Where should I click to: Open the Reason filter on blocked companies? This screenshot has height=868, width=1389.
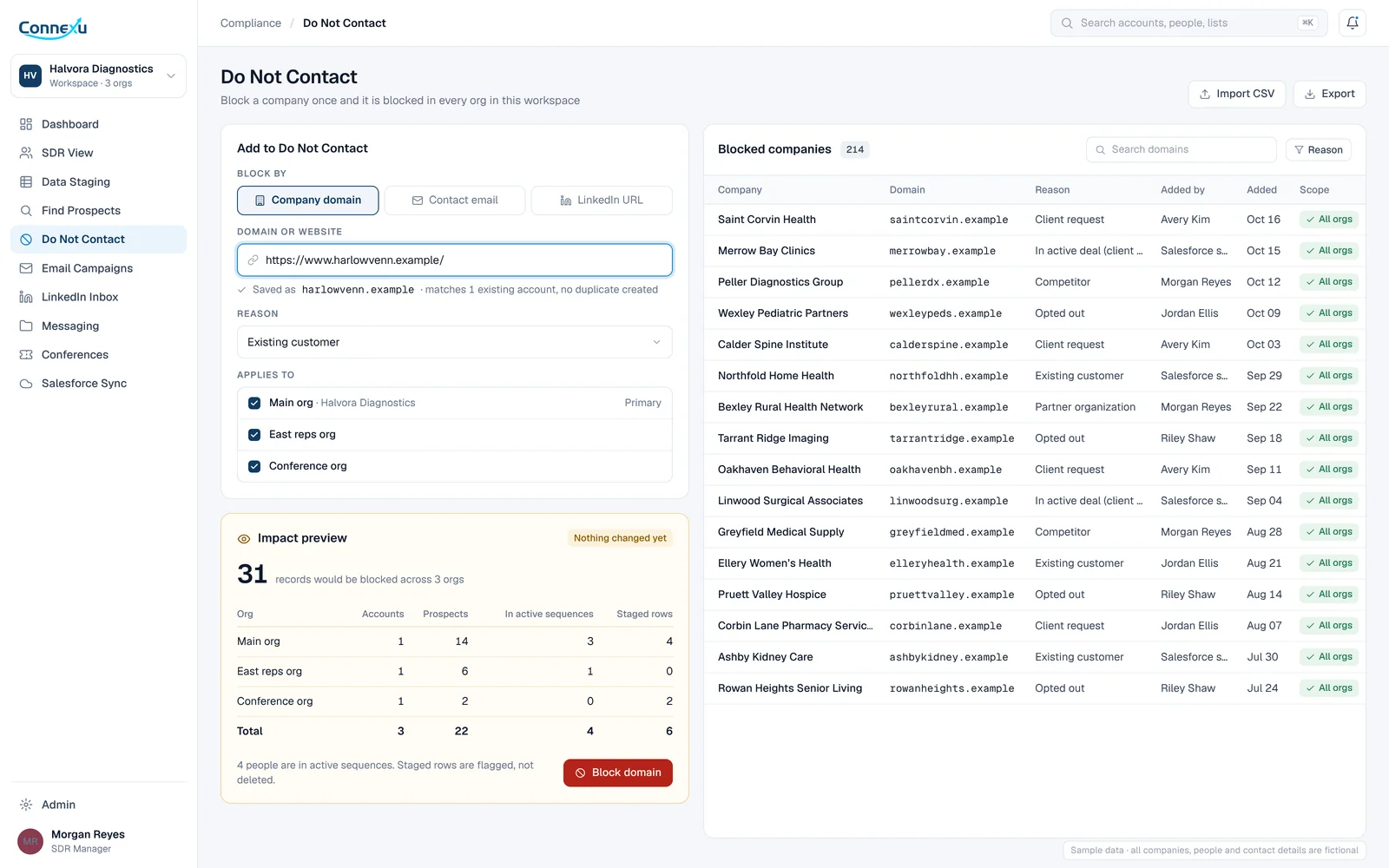[x=1319, y=149]
